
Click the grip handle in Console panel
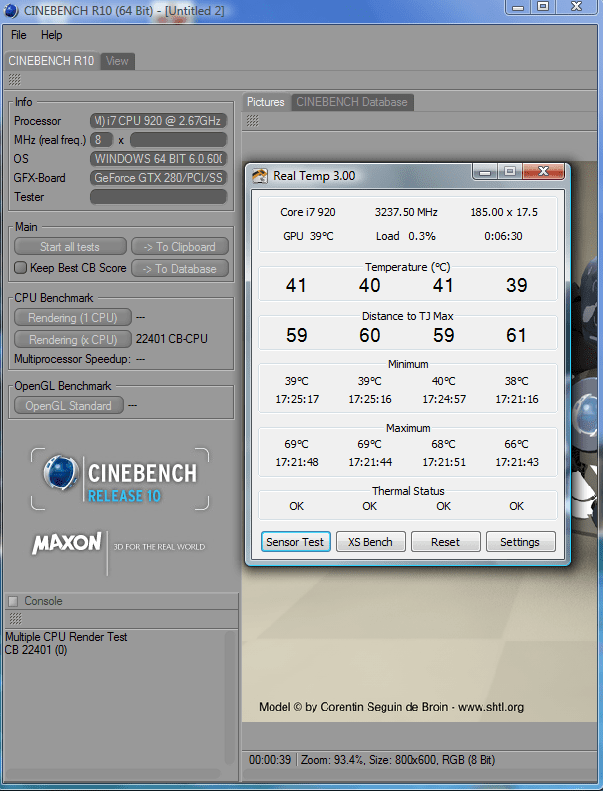[x=16, y=618]
